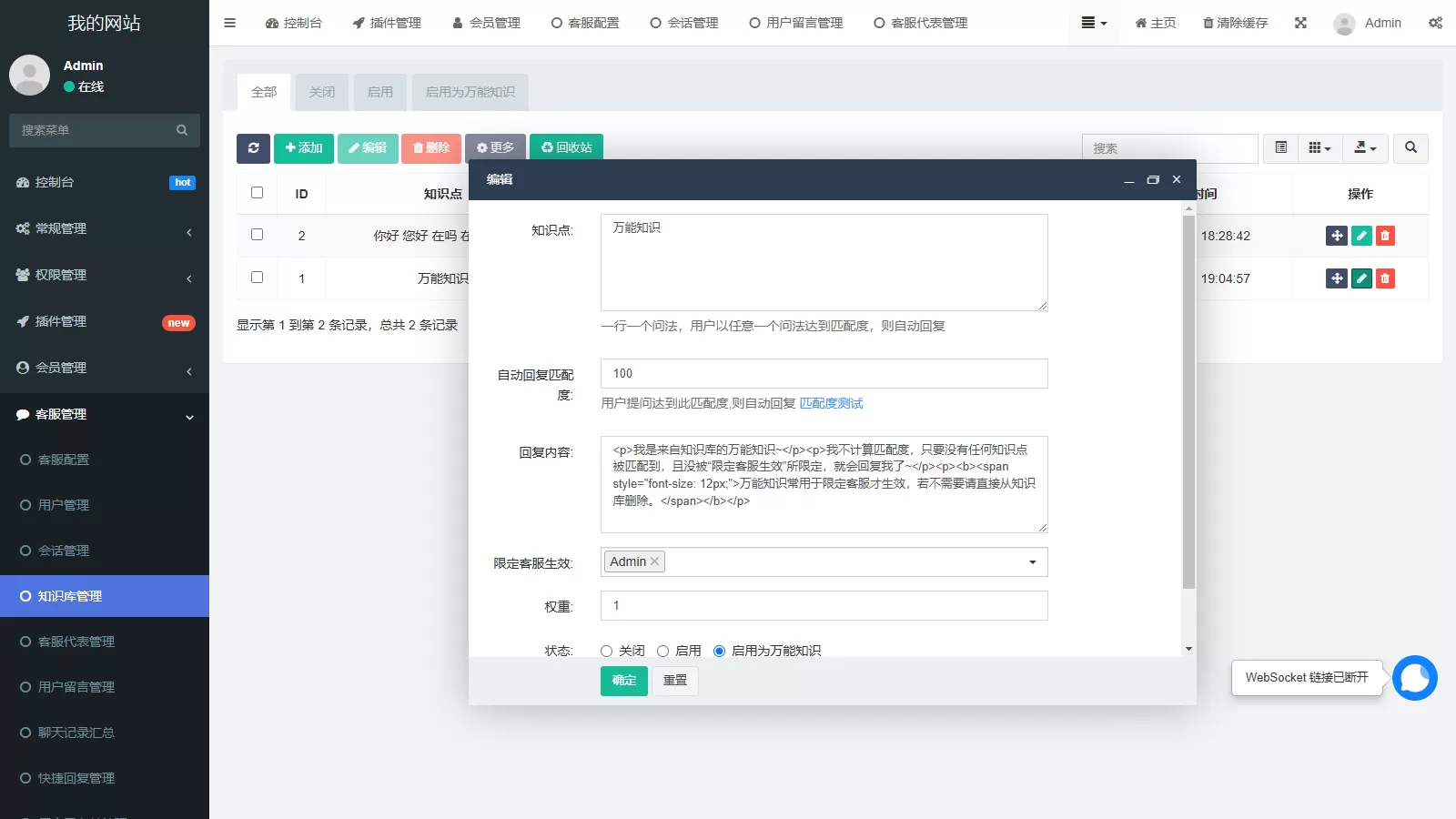Image resolution: width=1456 pixels, height=819 pixels.
Task: Click the move handle icon for record 2
Action: click(x=1336, y=236)
